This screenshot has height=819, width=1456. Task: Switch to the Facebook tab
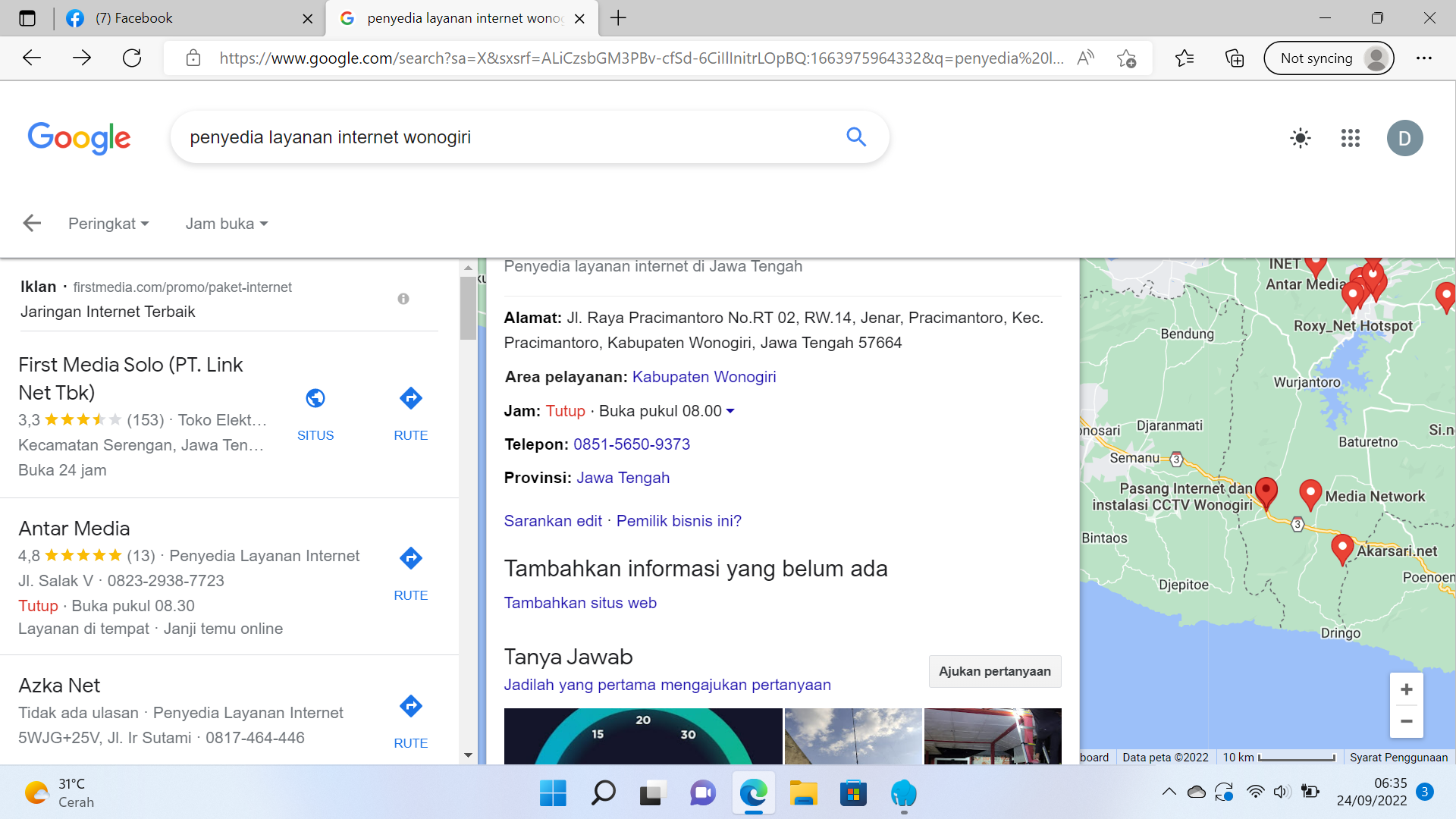(190, 18)
